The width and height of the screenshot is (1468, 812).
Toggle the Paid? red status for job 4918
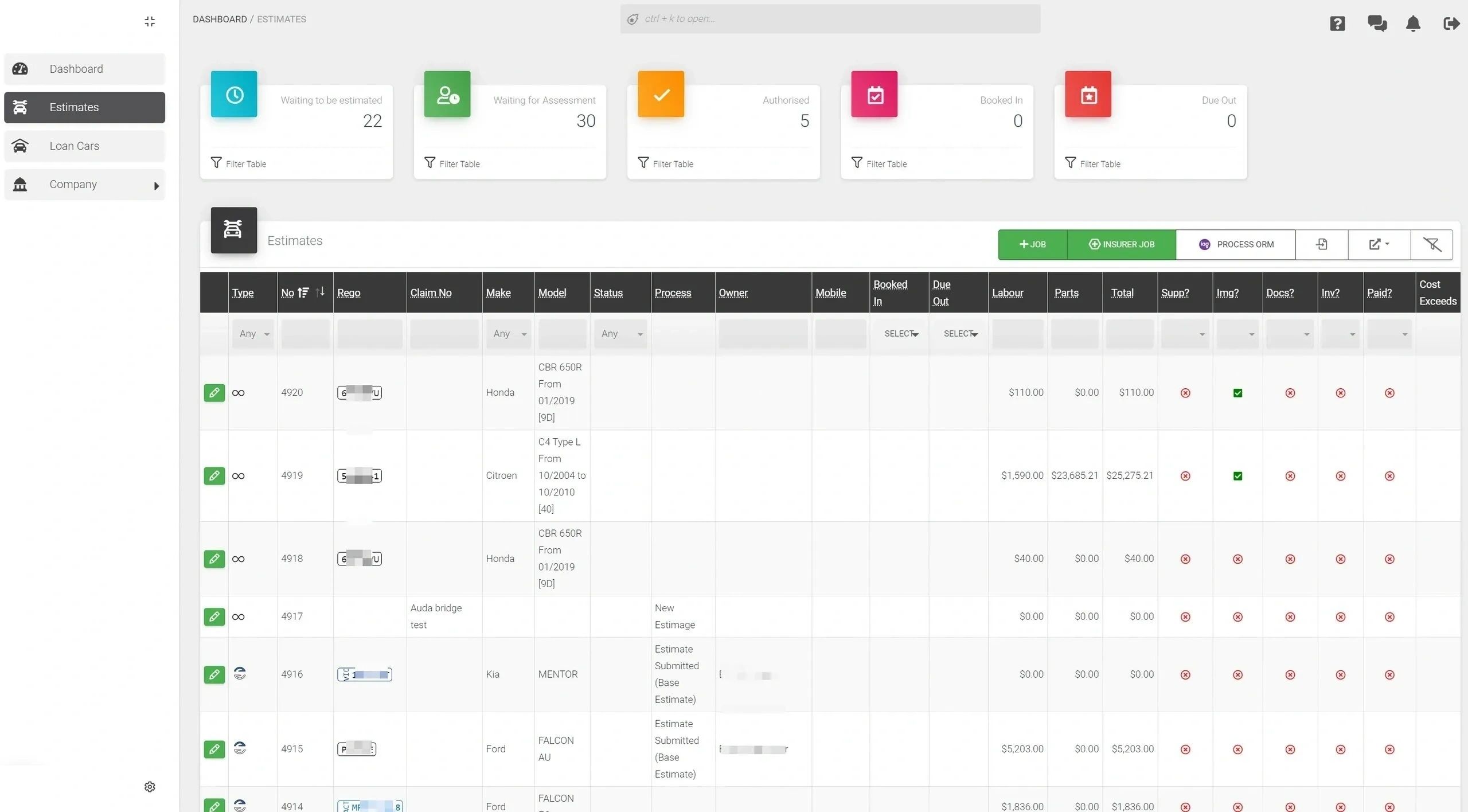click(x=1389, y=559)
